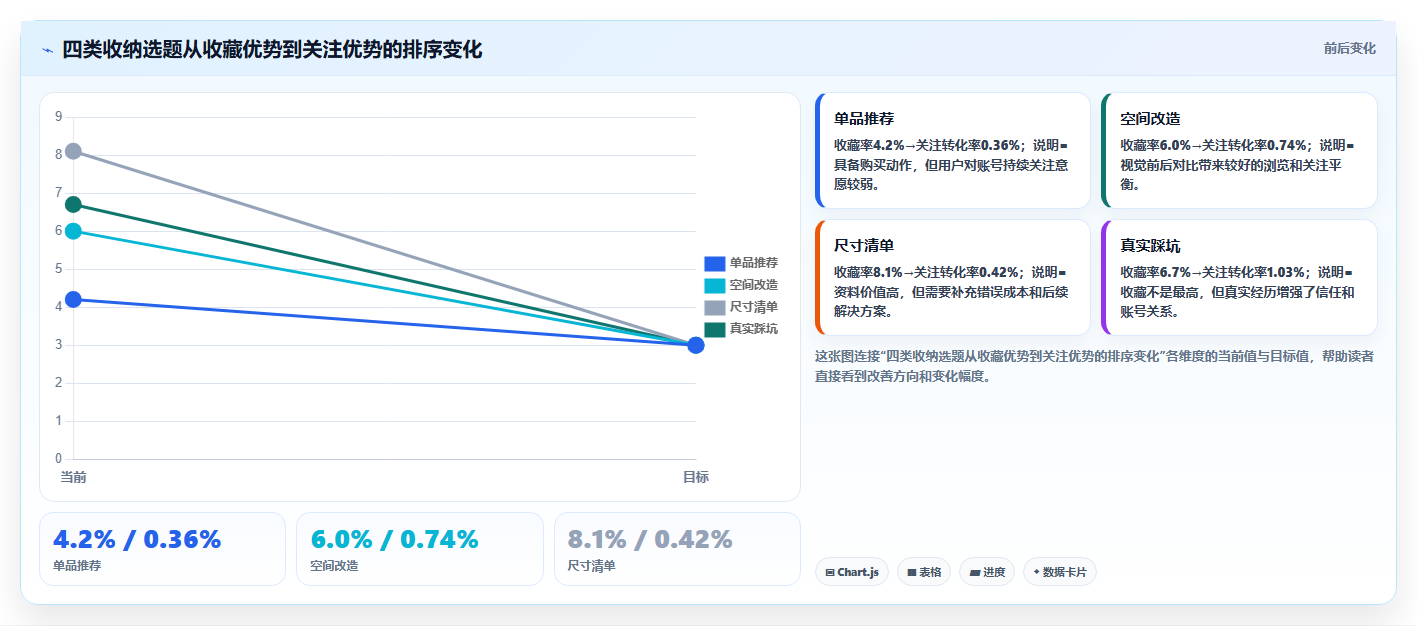The width and height of the screenshot is (1417, 626).
Task: Click the 尺寸清单 data point at 当前
Action: coord(73,151)
